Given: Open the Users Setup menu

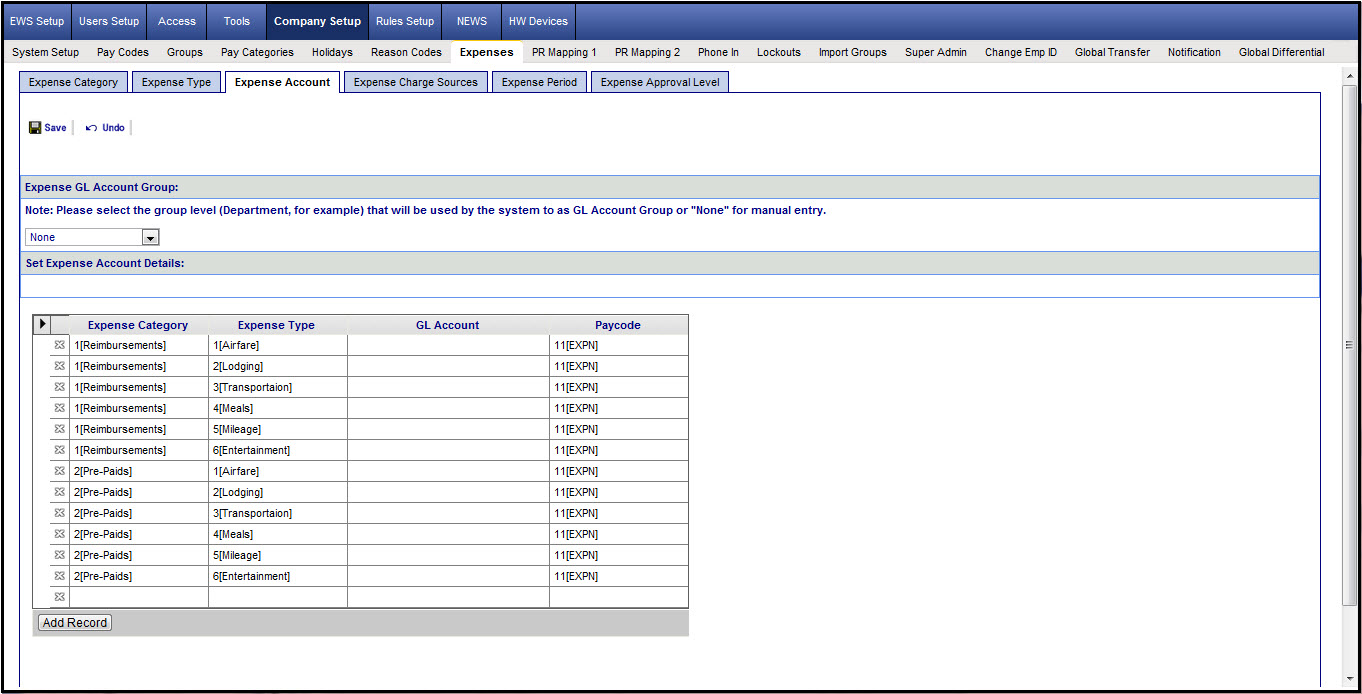Looking at the screenshot, I should (x=109, y=21).
